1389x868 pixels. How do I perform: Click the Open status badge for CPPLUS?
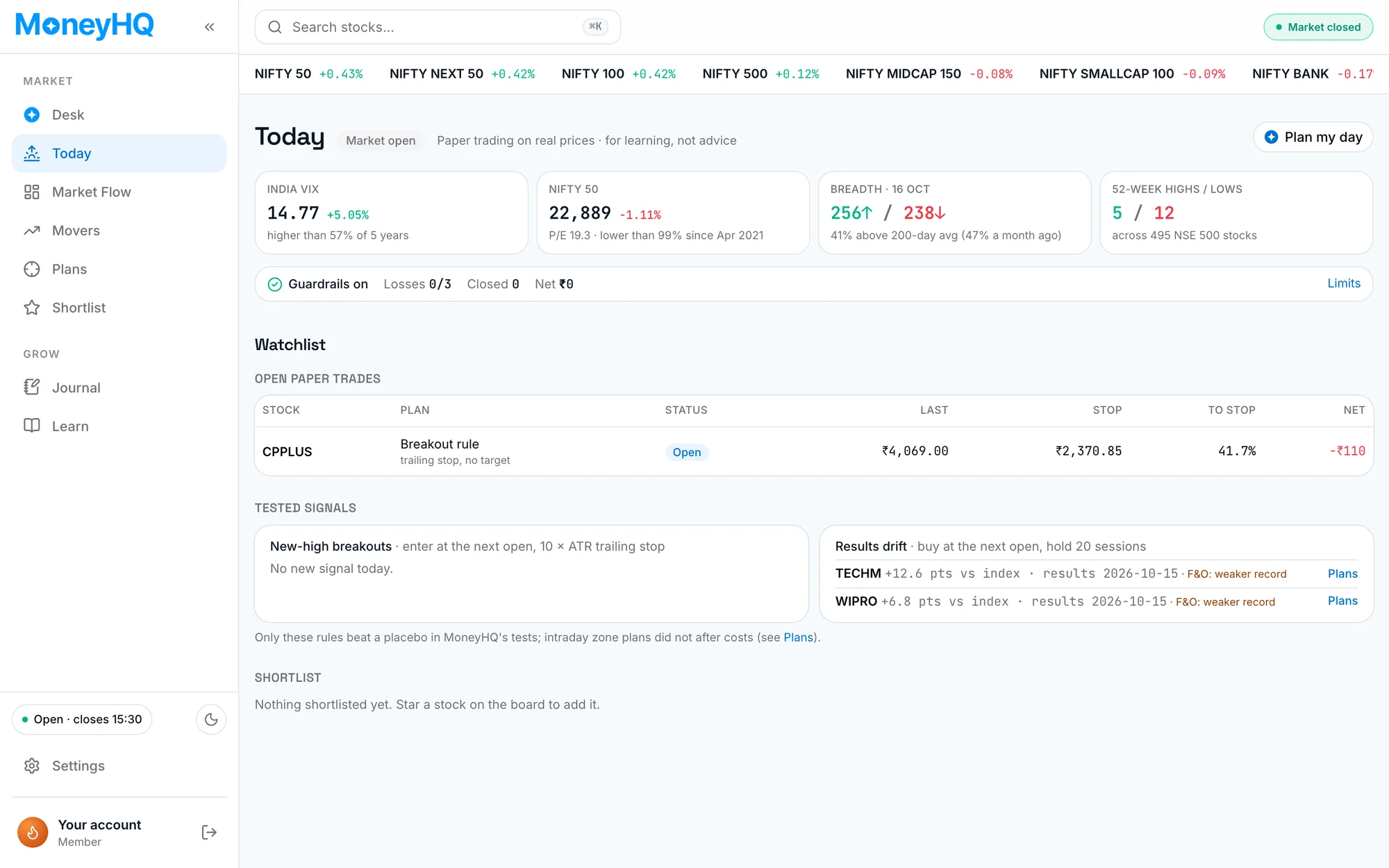click(x=687, y=452)
